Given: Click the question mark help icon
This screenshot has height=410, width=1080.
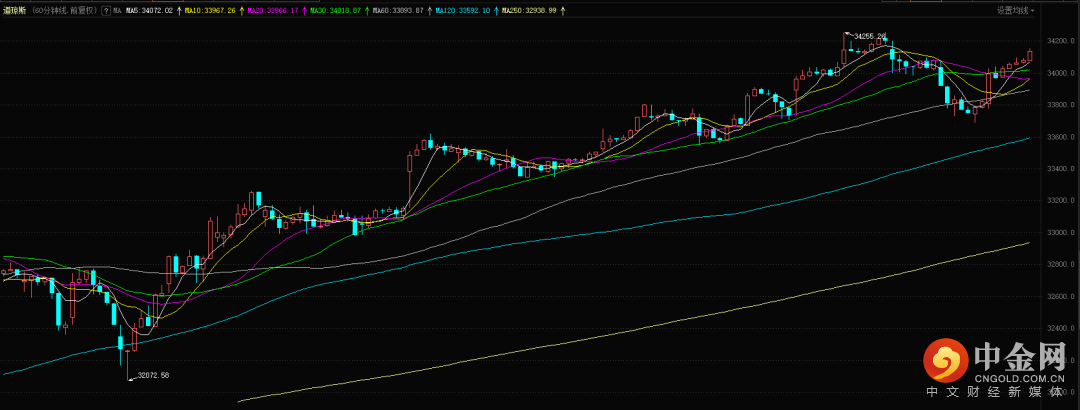Looking at the screenshot, I should point(105,11).
